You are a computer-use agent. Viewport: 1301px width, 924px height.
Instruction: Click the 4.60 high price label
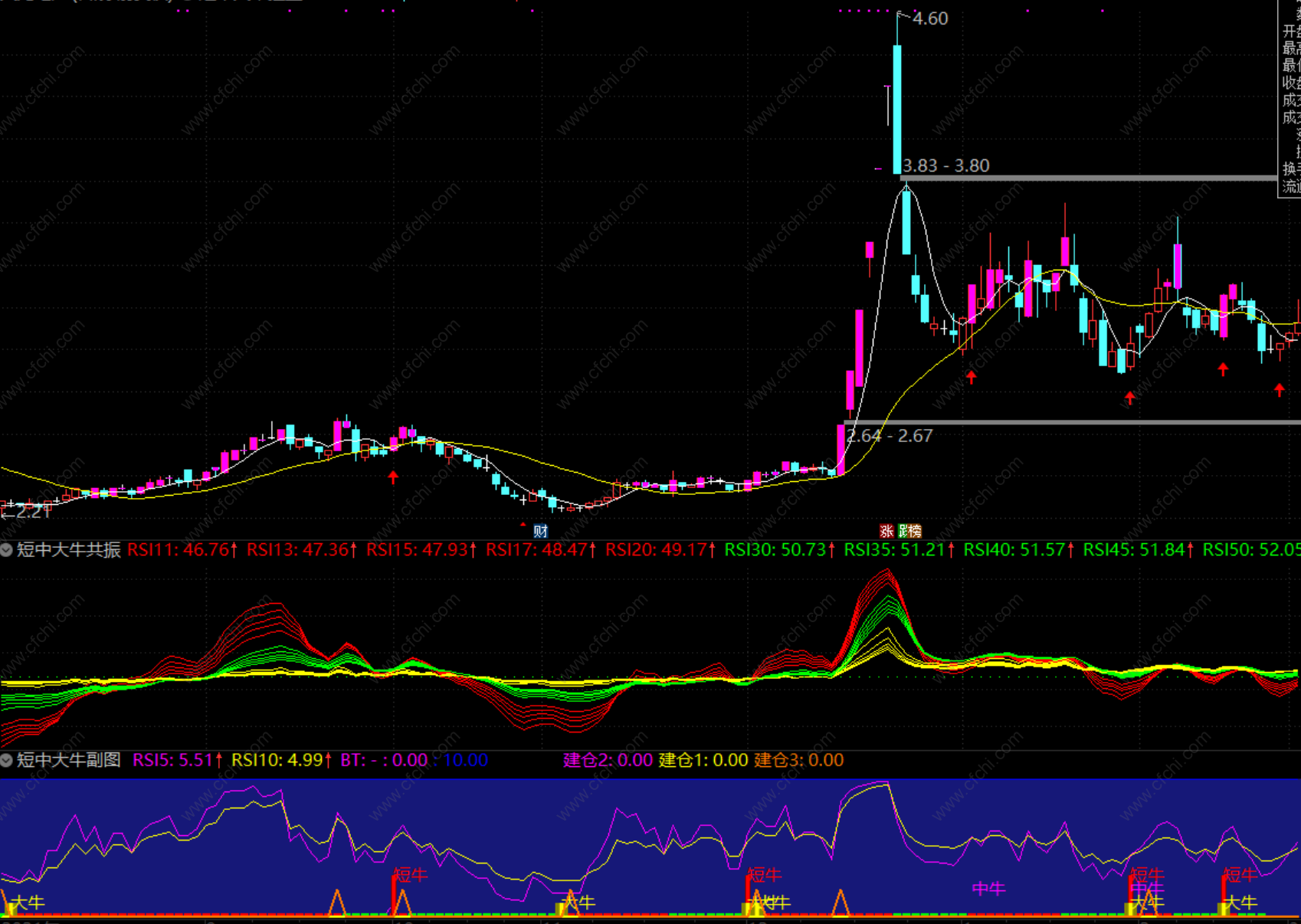[x=929, y=18]
